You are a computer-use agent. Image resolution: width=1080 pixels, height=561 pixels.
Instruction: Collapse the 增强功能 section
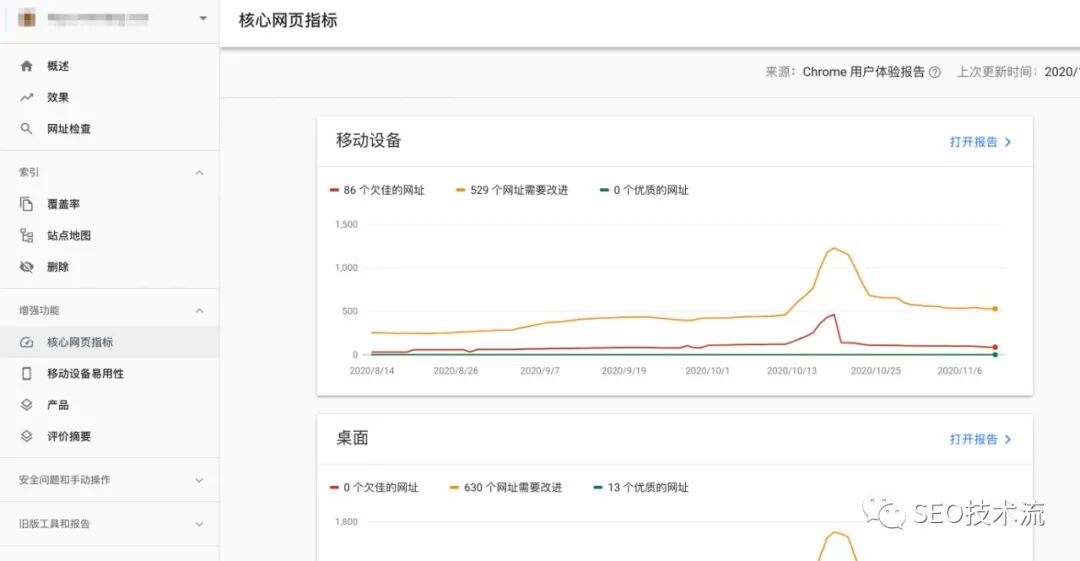pos(199,311)
